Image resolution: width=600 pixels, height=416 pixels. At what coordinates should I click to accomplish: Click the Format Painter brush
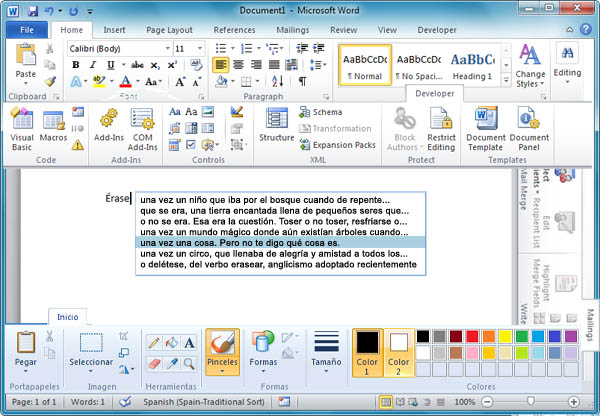click(50, 82)
